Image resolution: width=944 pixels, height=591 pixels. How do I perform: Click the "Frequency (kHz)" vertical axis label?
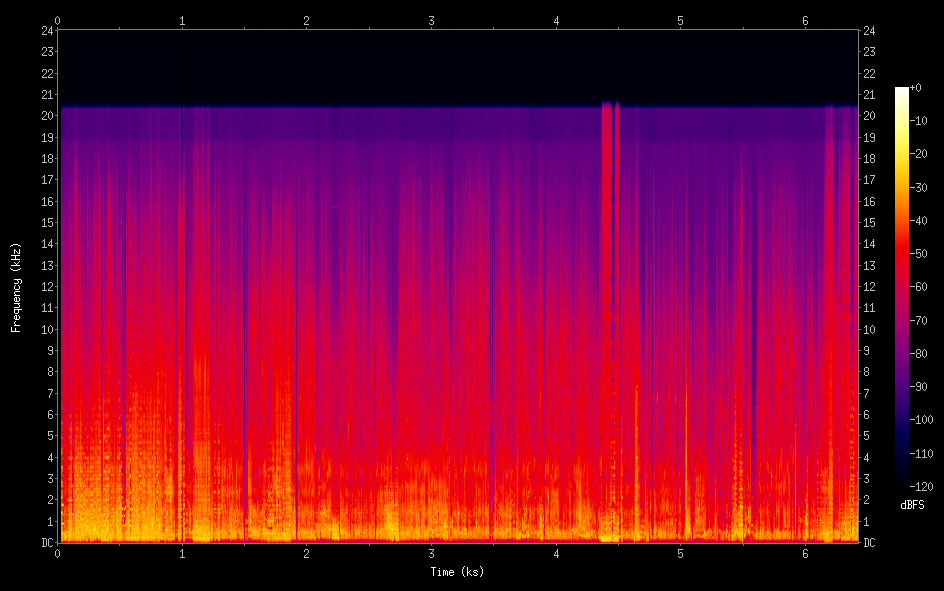click(x=16, y=287)
